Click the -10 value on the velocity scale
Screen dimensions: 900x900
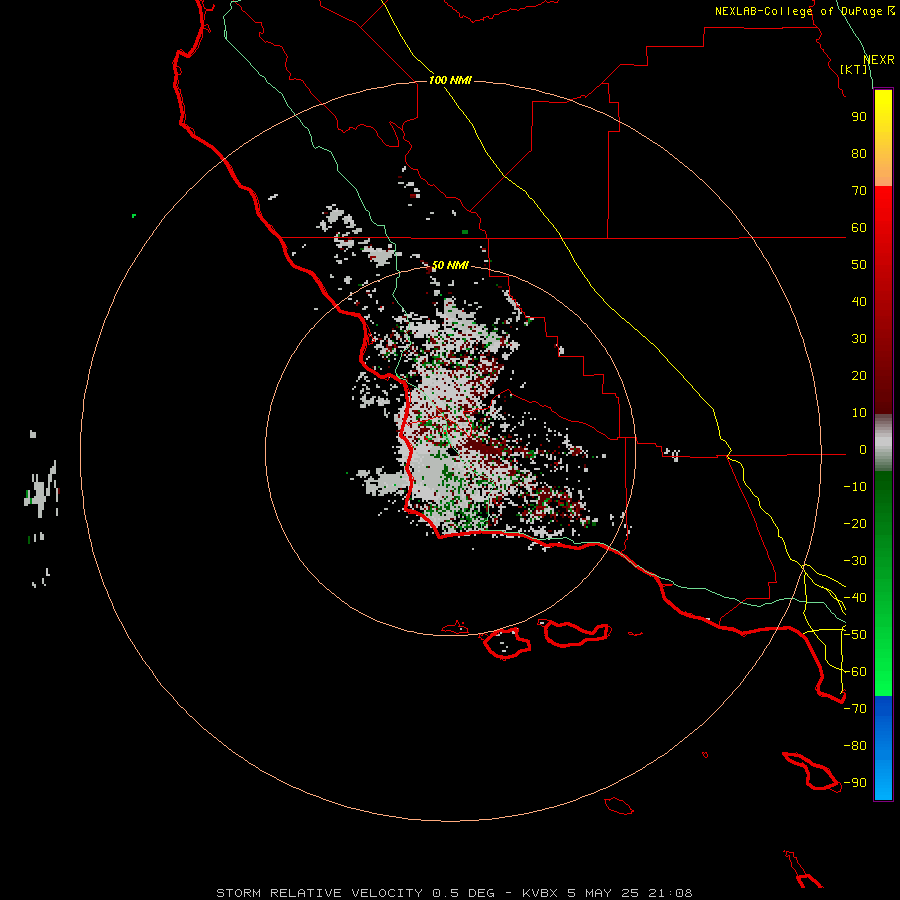point(855,487)
